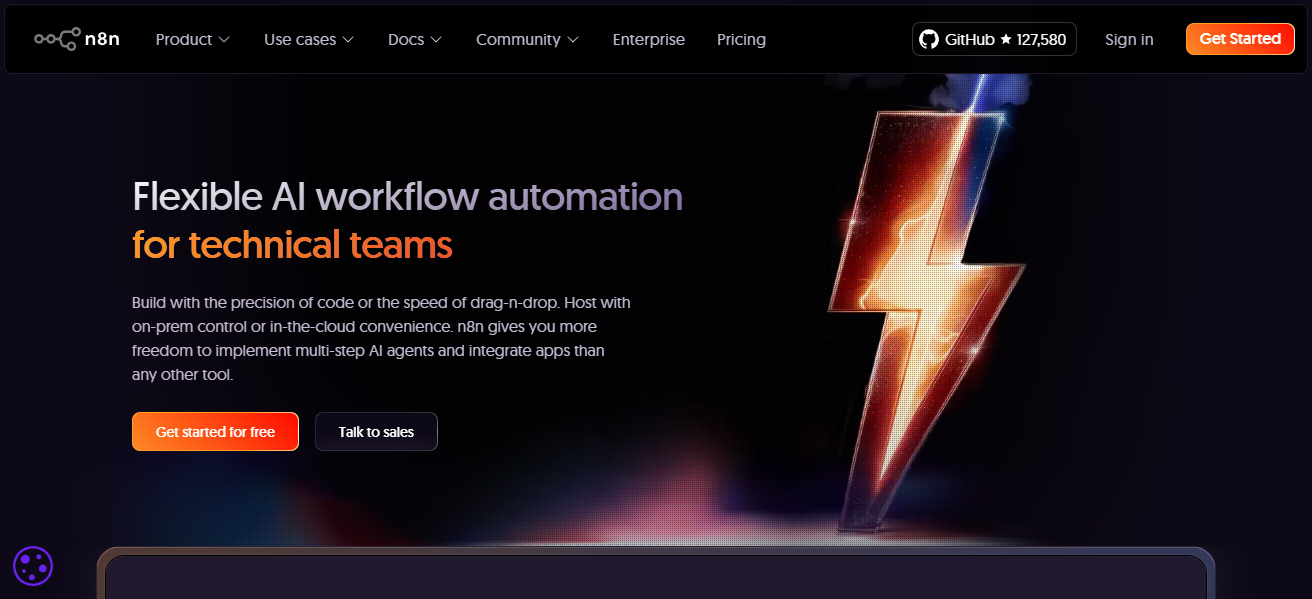Image resolution: width=1312 pixels, height=599 pixels.
Task: Click Get started for free button
Action: click(x=215, y=432)
